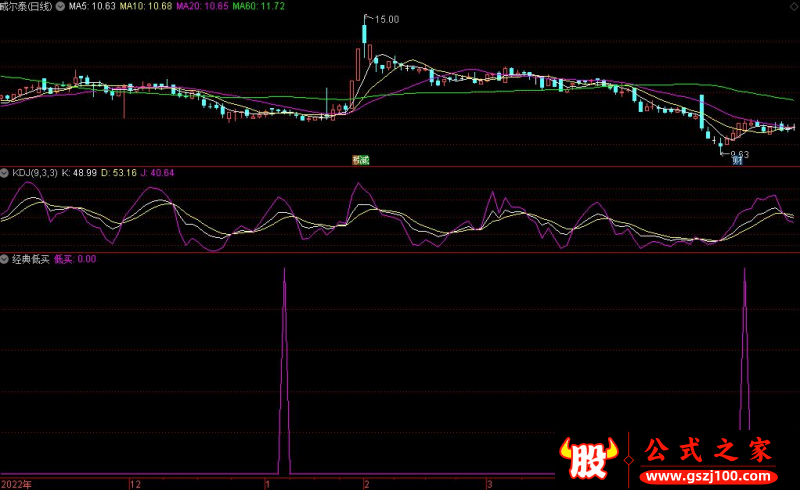
Task: Click the month 12 marker on time axis
Action: tap(135, 483)
